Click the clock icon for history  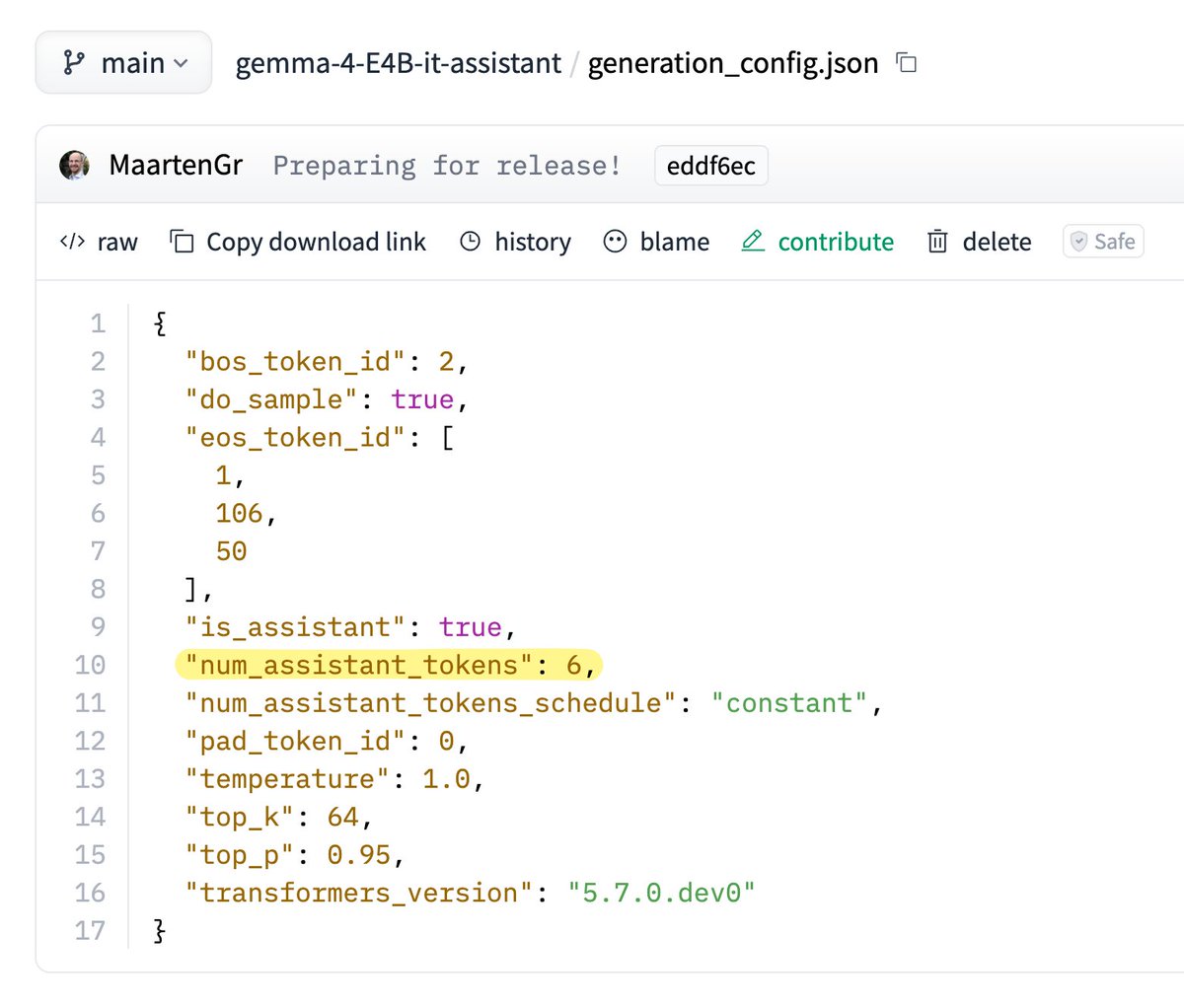pos(471,242)
